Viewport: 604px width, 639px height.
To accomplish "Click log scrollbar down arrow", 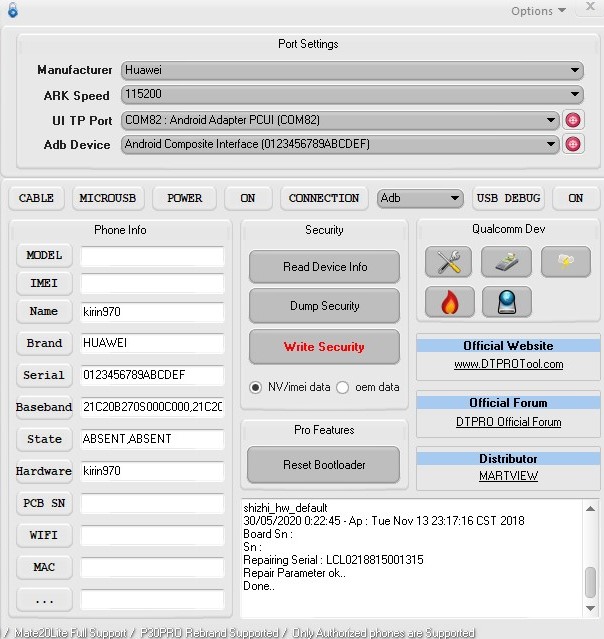I will coord(590,608).
